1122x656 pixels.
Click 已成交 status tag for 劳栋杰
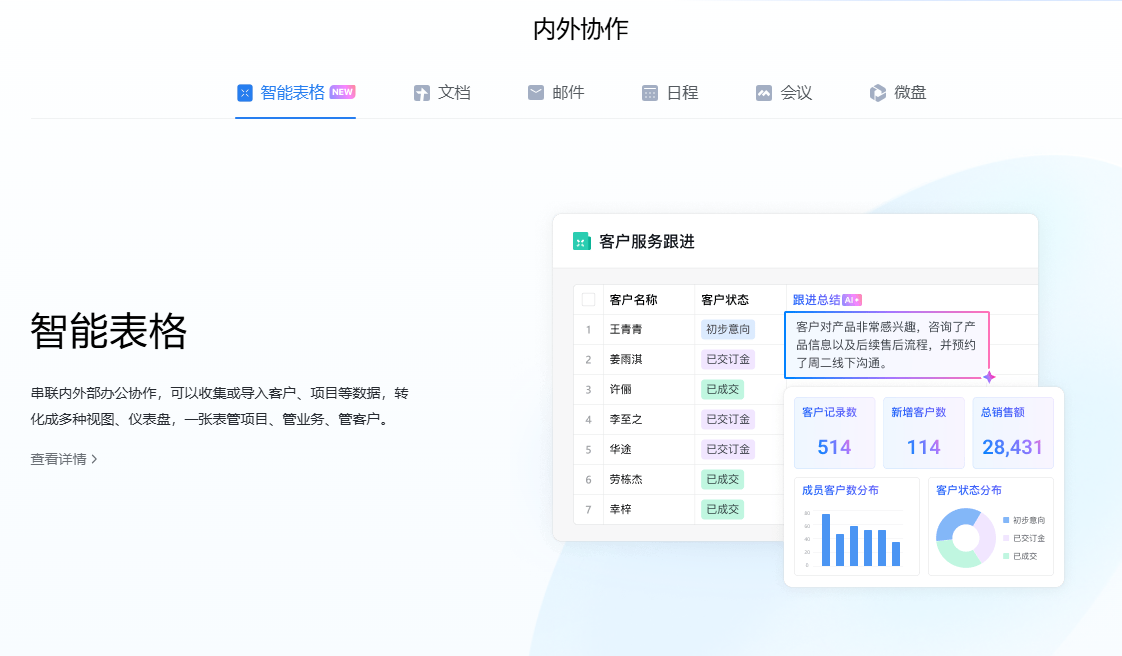722,479
